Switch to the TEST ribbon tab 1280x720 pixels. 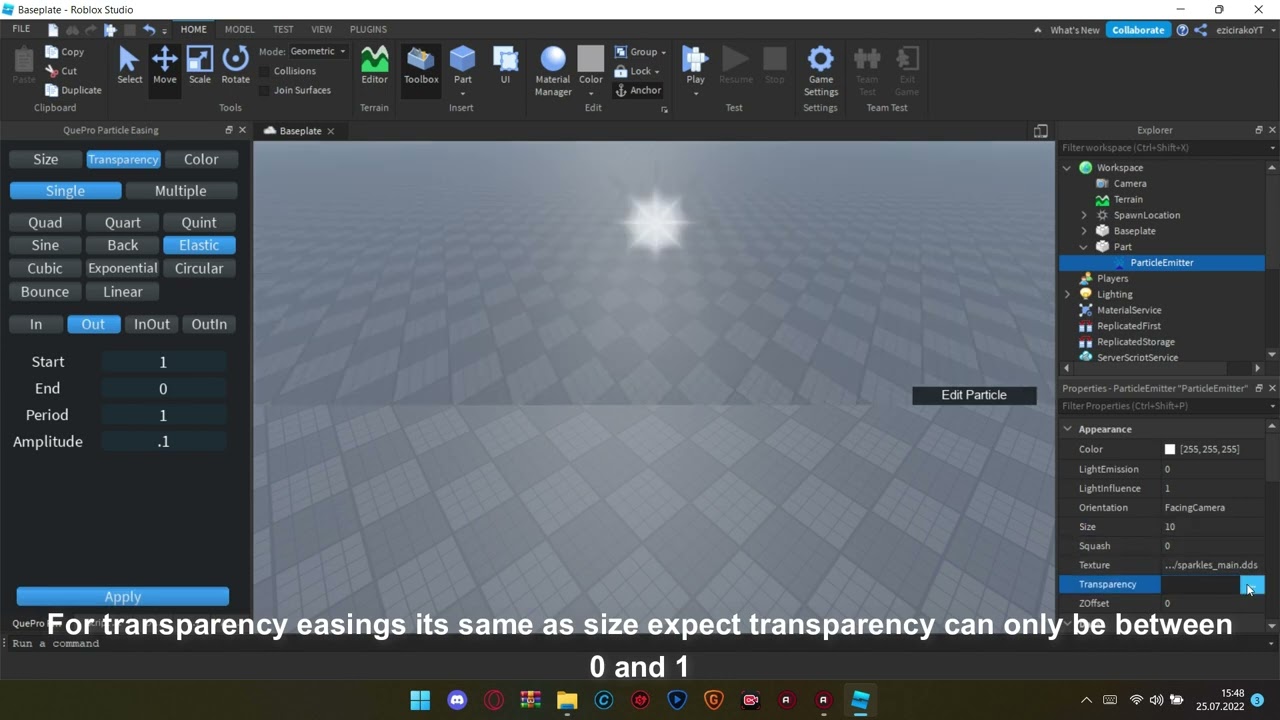tap(283, 29)
